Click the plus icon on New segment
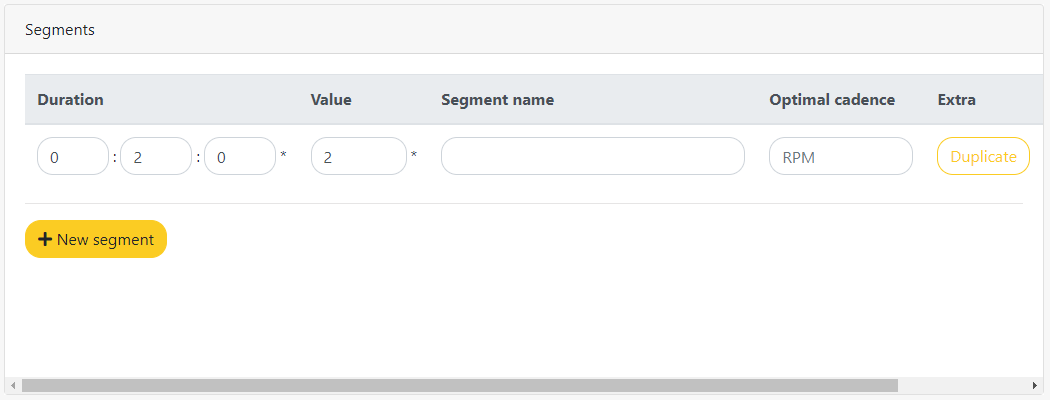 click(45, 239)
